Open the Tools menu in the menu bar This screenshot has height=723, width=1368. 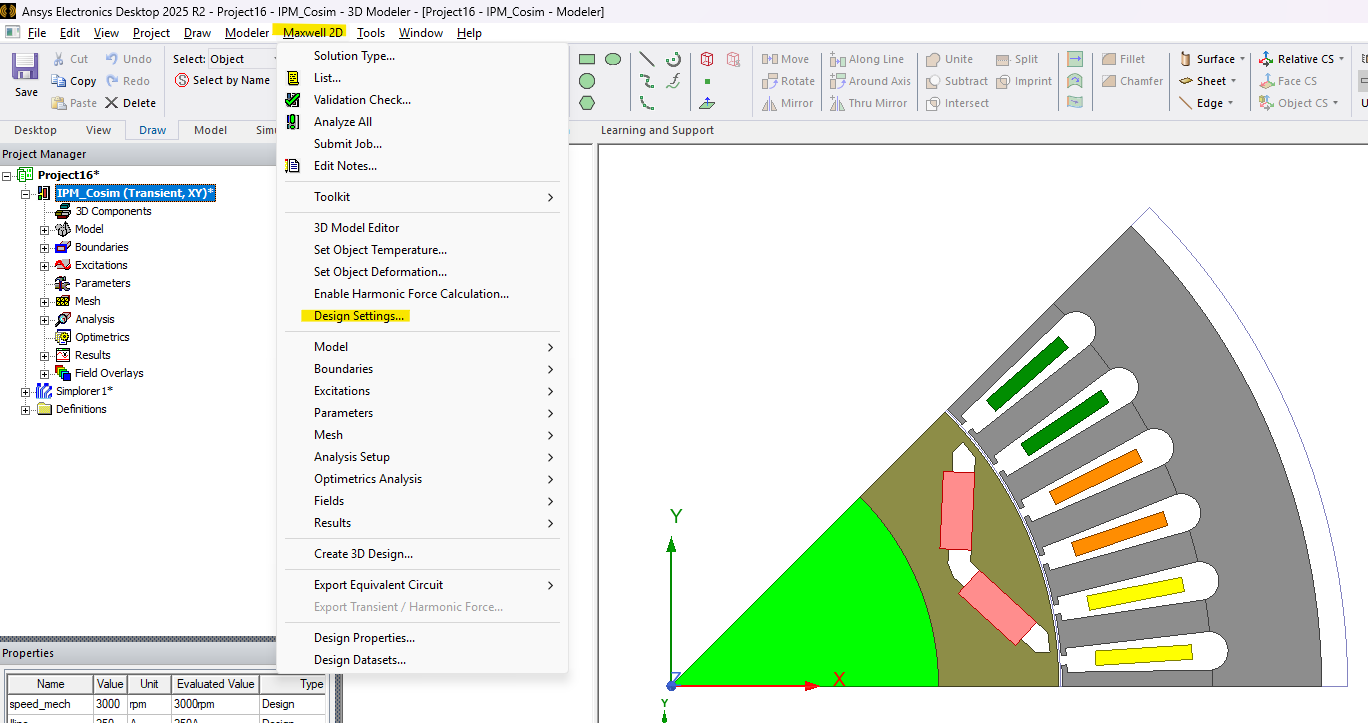click(x=370, y=33)
